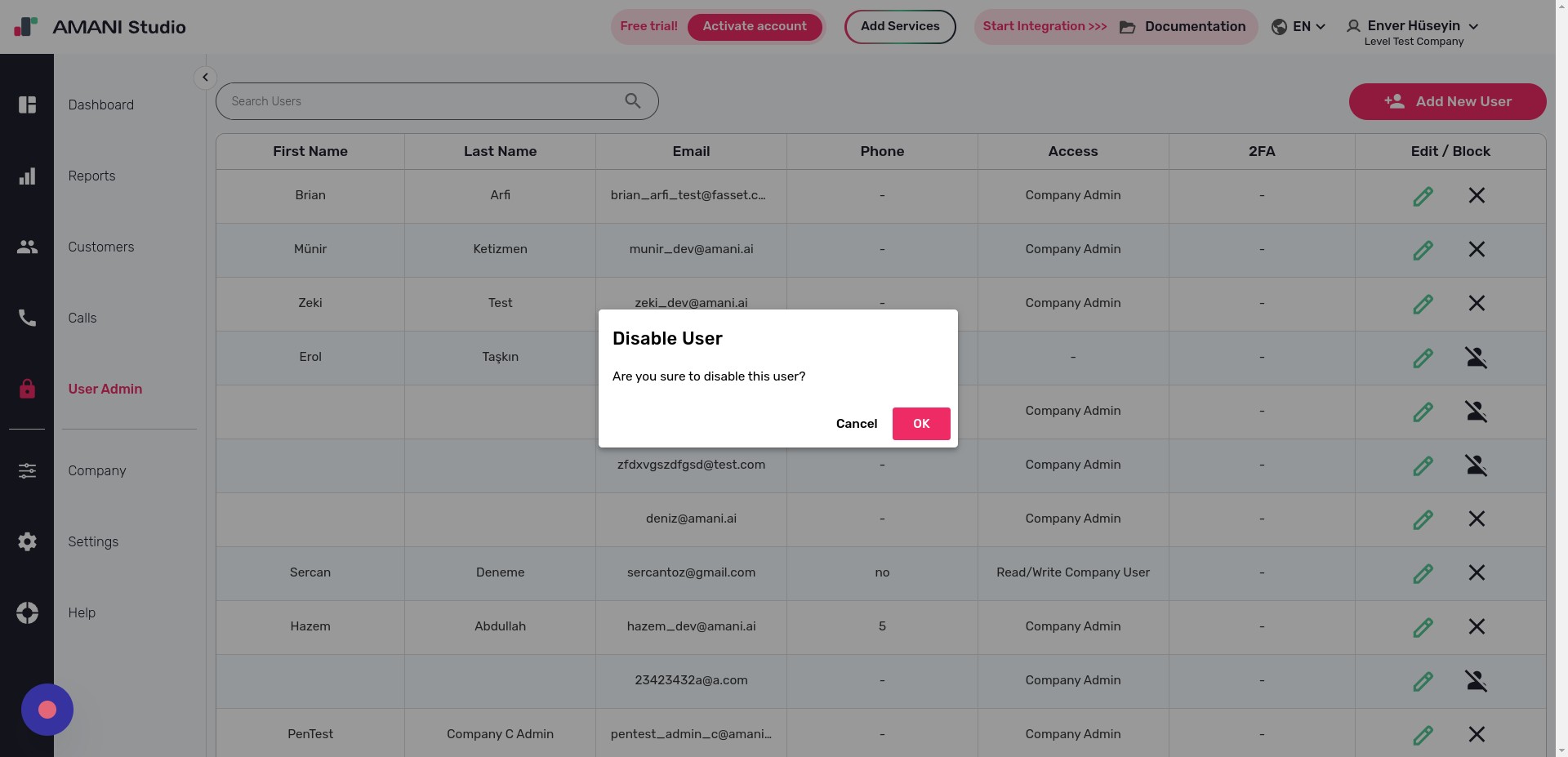Click edit pencil for Sercan Deneme

point(1423,573)
